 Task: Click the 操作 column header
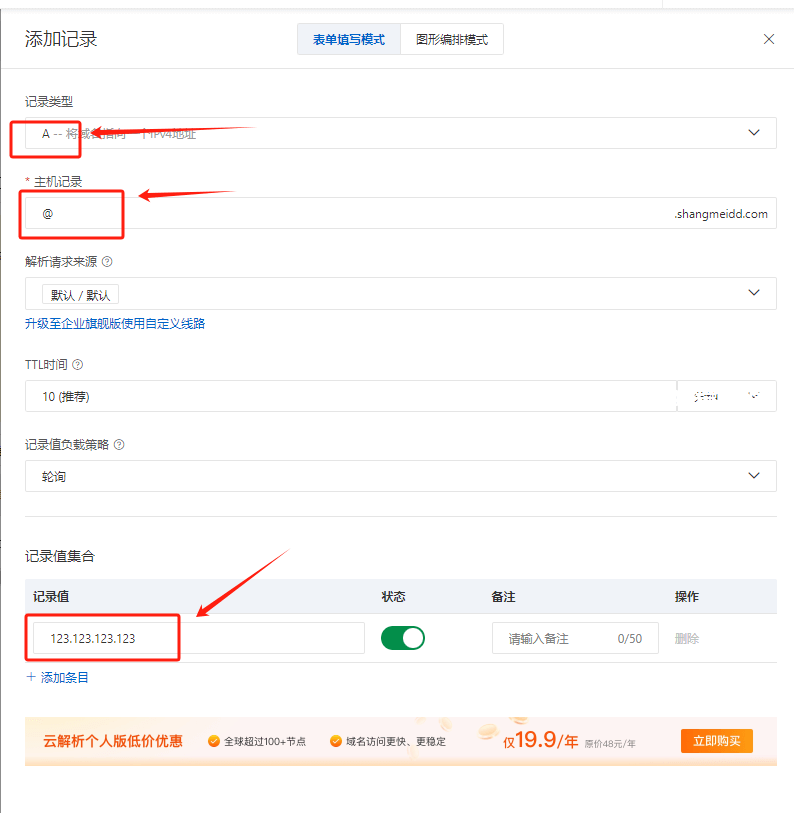(687, 597)
